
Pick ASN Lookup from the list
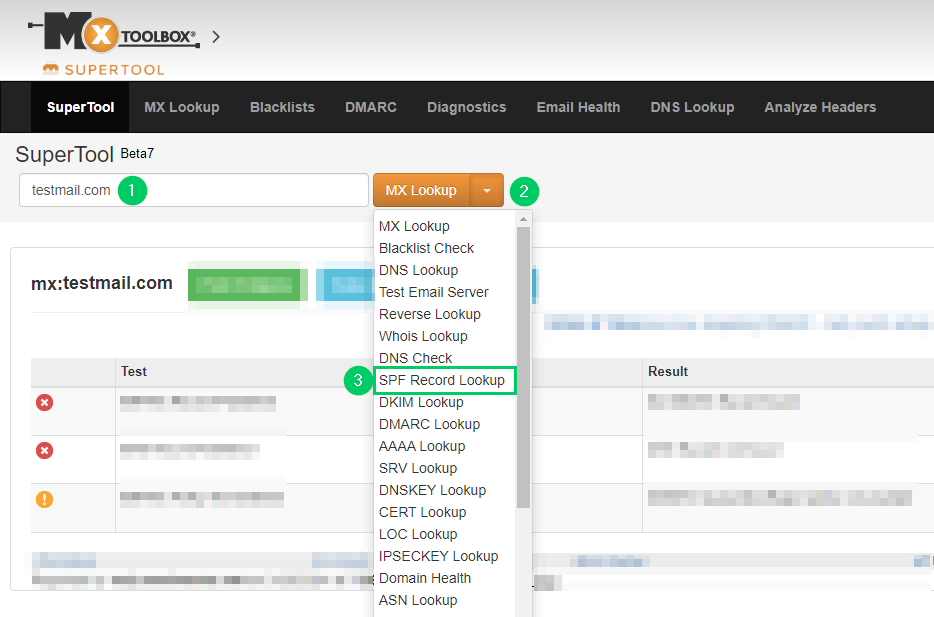click(x=418, y=600)
